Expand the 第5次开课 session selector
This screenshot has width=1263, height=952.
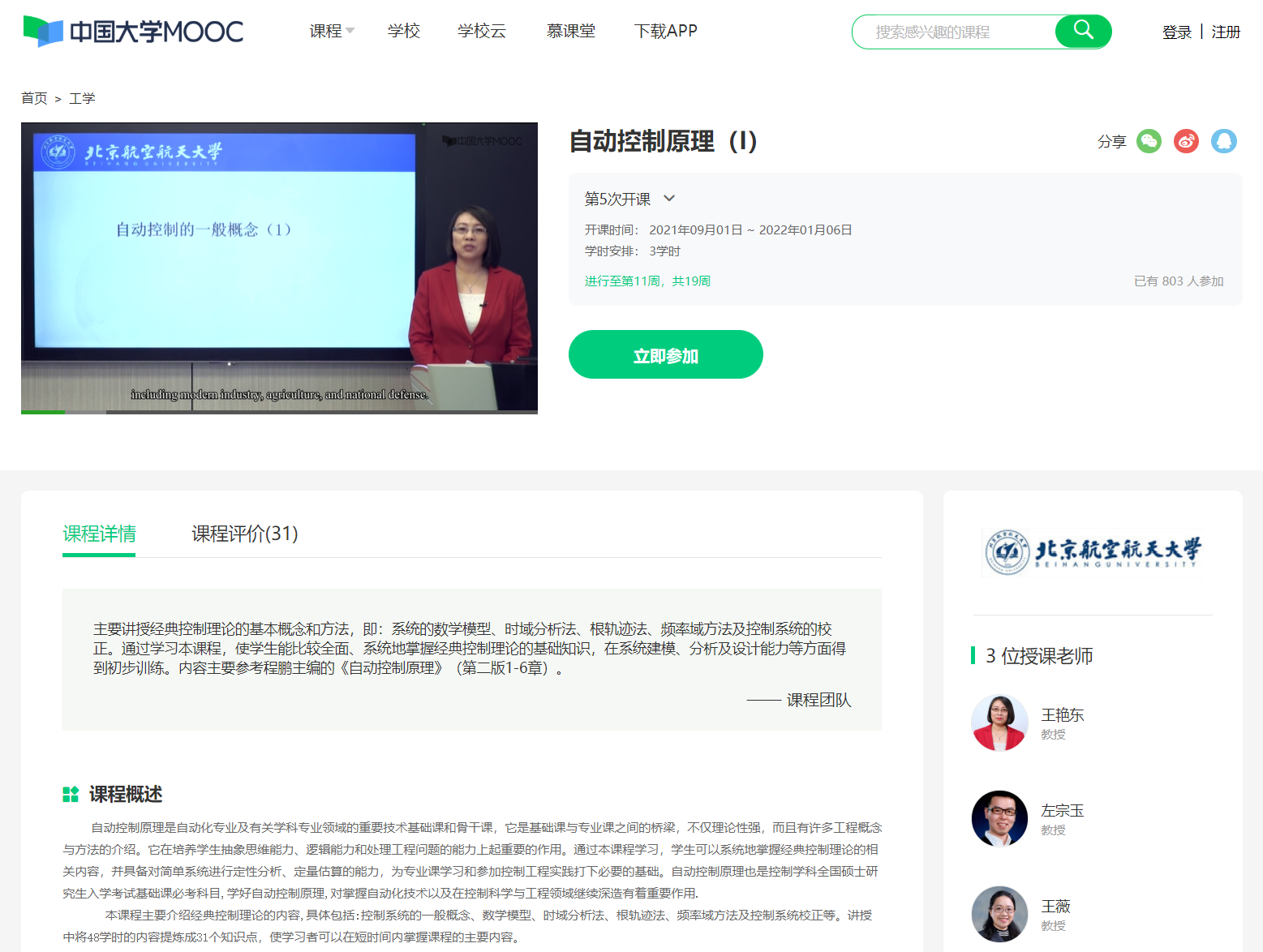[629, 199]
